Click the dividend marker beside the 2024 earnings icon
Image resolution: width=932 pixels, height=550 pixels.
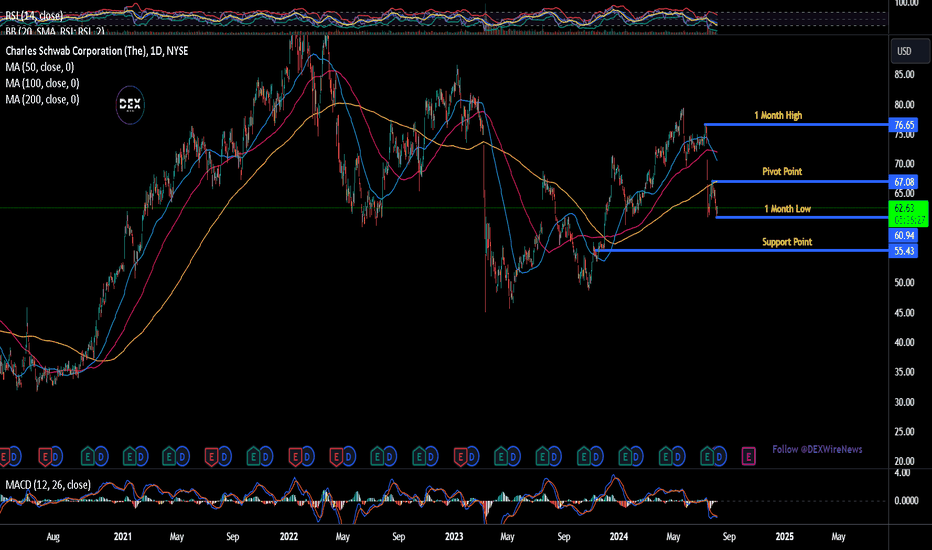636,457
